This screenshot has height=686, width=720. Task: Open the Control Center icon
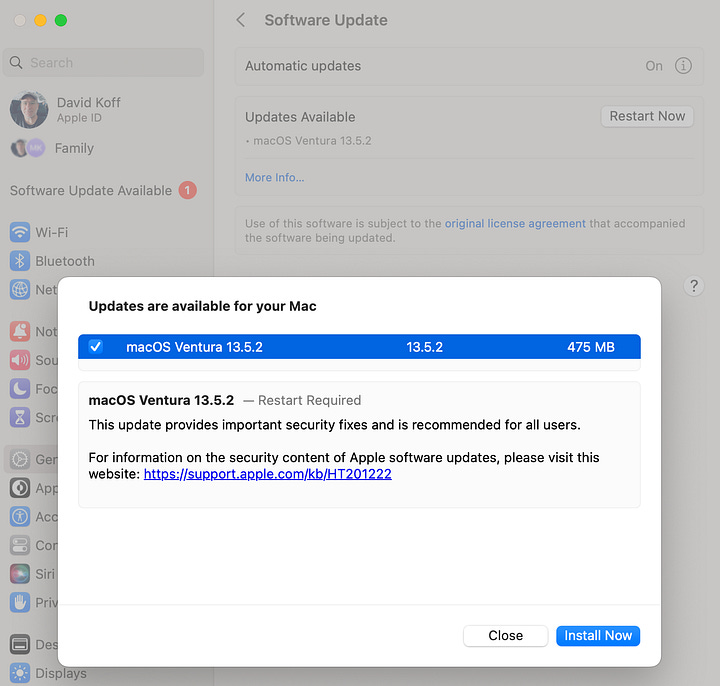(20, 545)
